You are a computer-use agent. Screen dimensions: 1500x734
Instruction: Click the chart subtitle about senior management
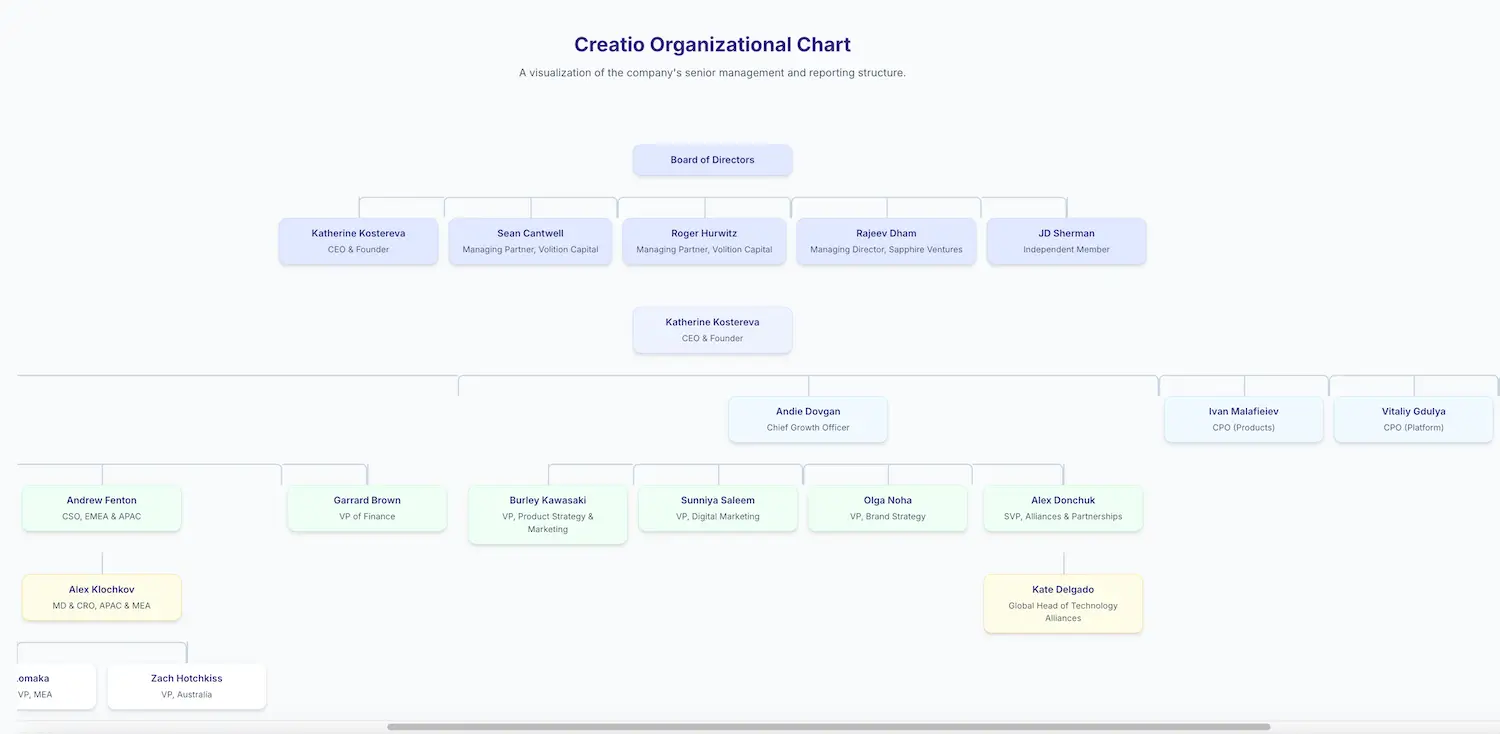tap(712, 73)
